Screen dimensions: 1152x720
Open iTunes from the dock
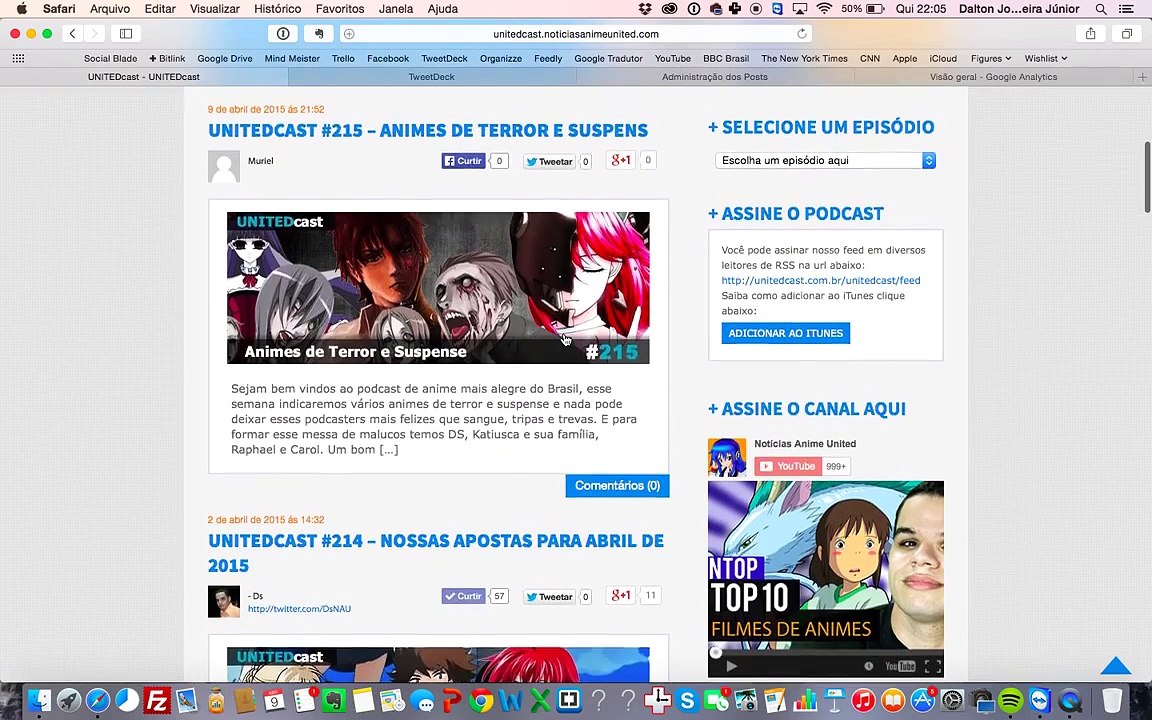click(864, 700)
